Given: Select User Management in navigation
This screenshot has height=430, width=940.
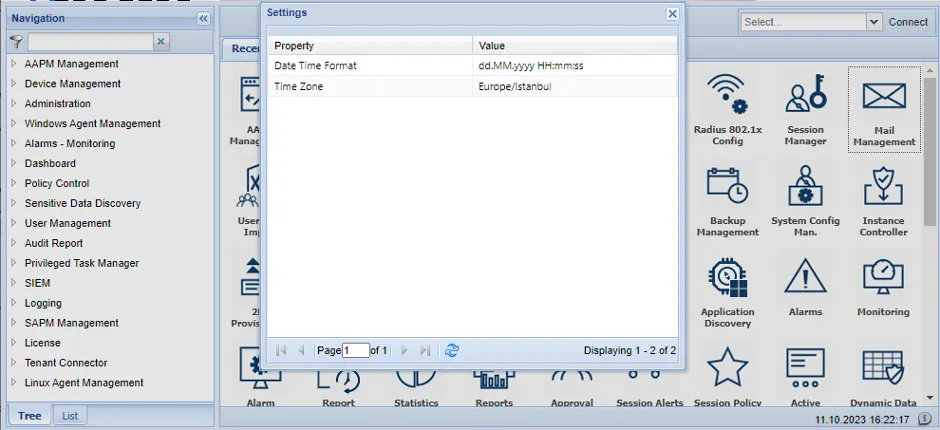Looking at the screenshot, I should pyautogui.click(x=68, y=223).
